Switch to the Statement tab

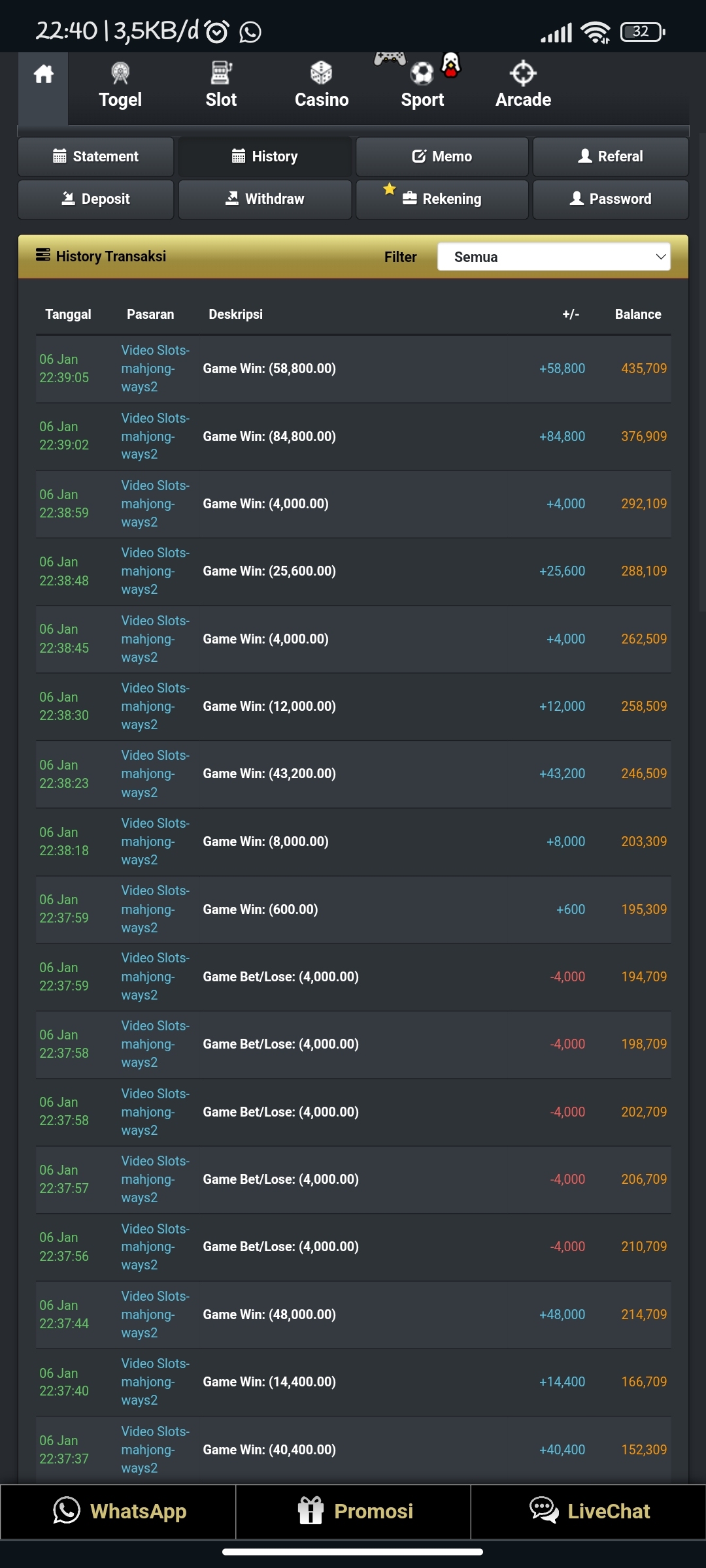click(96, 157)
